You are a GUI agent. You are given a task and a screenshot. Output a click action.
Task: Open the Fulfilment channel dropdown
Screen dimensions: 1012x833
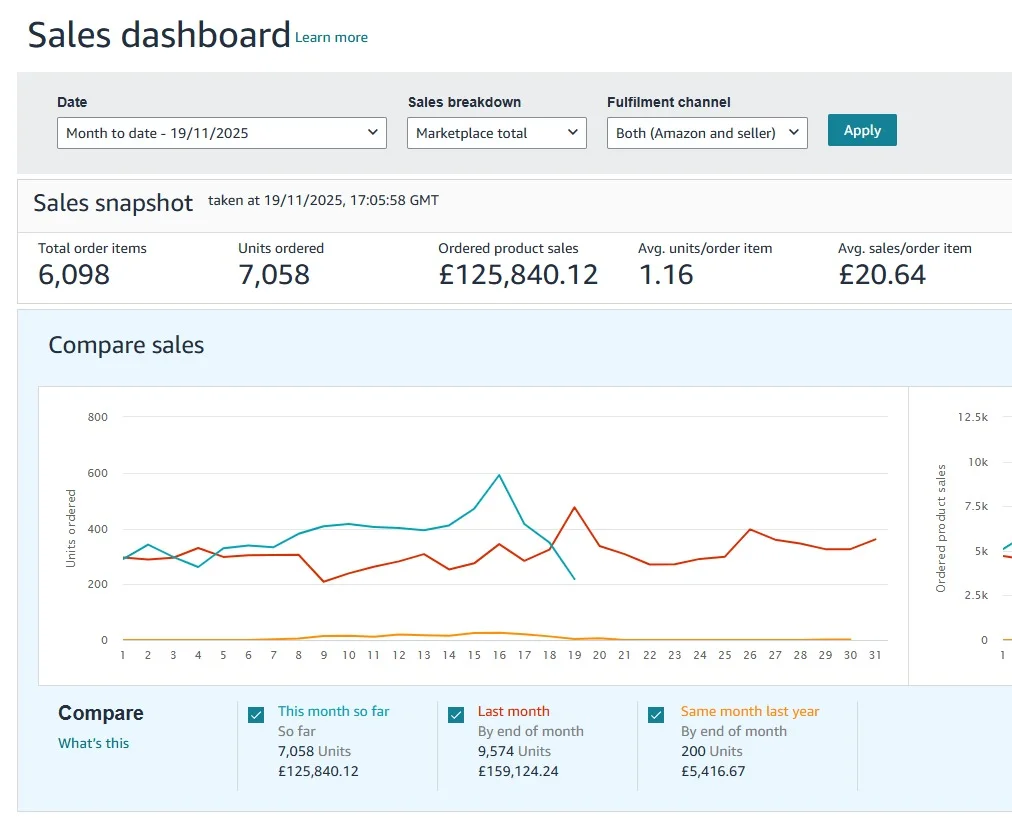point(707,133)
